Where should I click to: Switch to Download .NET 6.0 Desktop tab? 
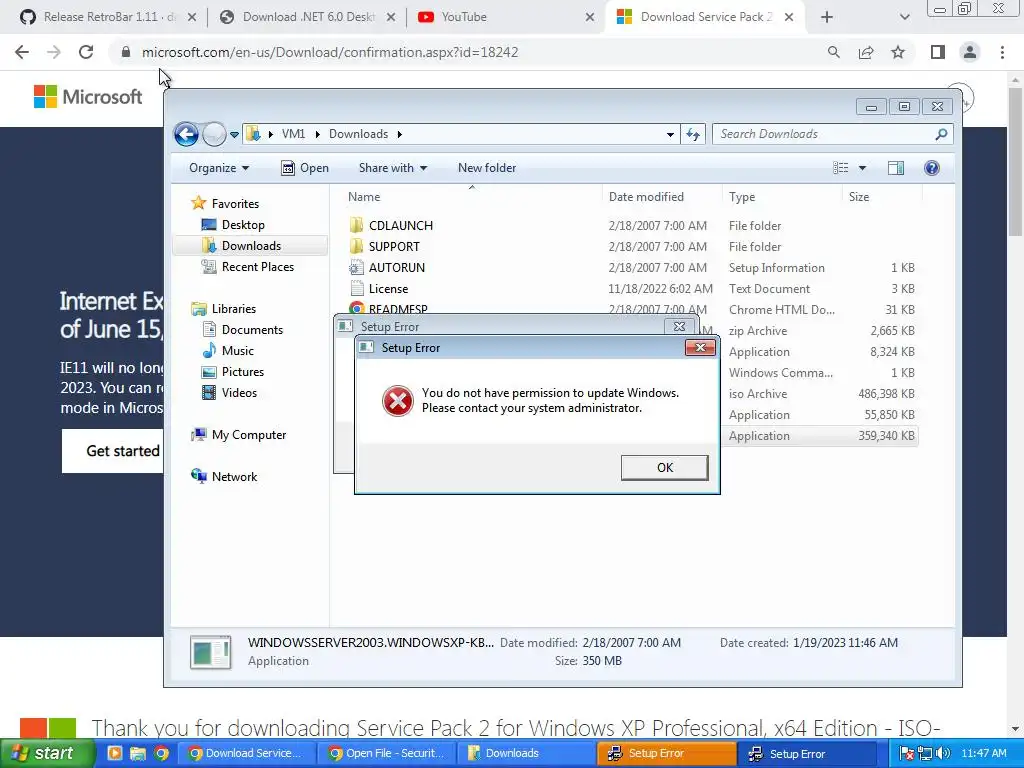tap(307, 17)
